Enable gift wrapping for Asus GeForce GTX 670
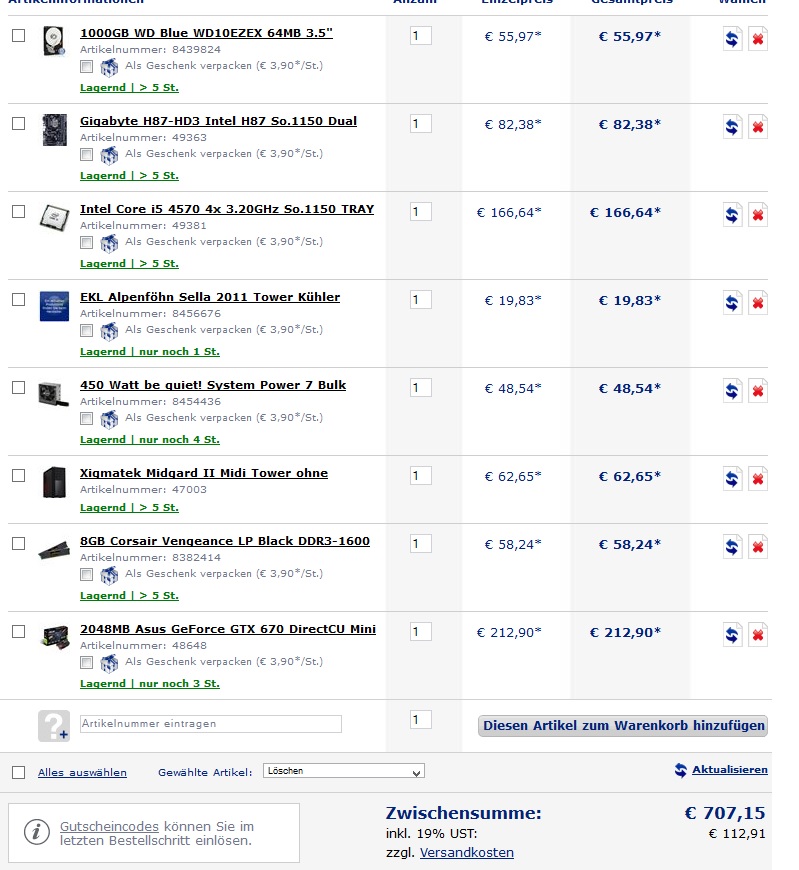This screenshot has height=870, width=799. (86, 662)
